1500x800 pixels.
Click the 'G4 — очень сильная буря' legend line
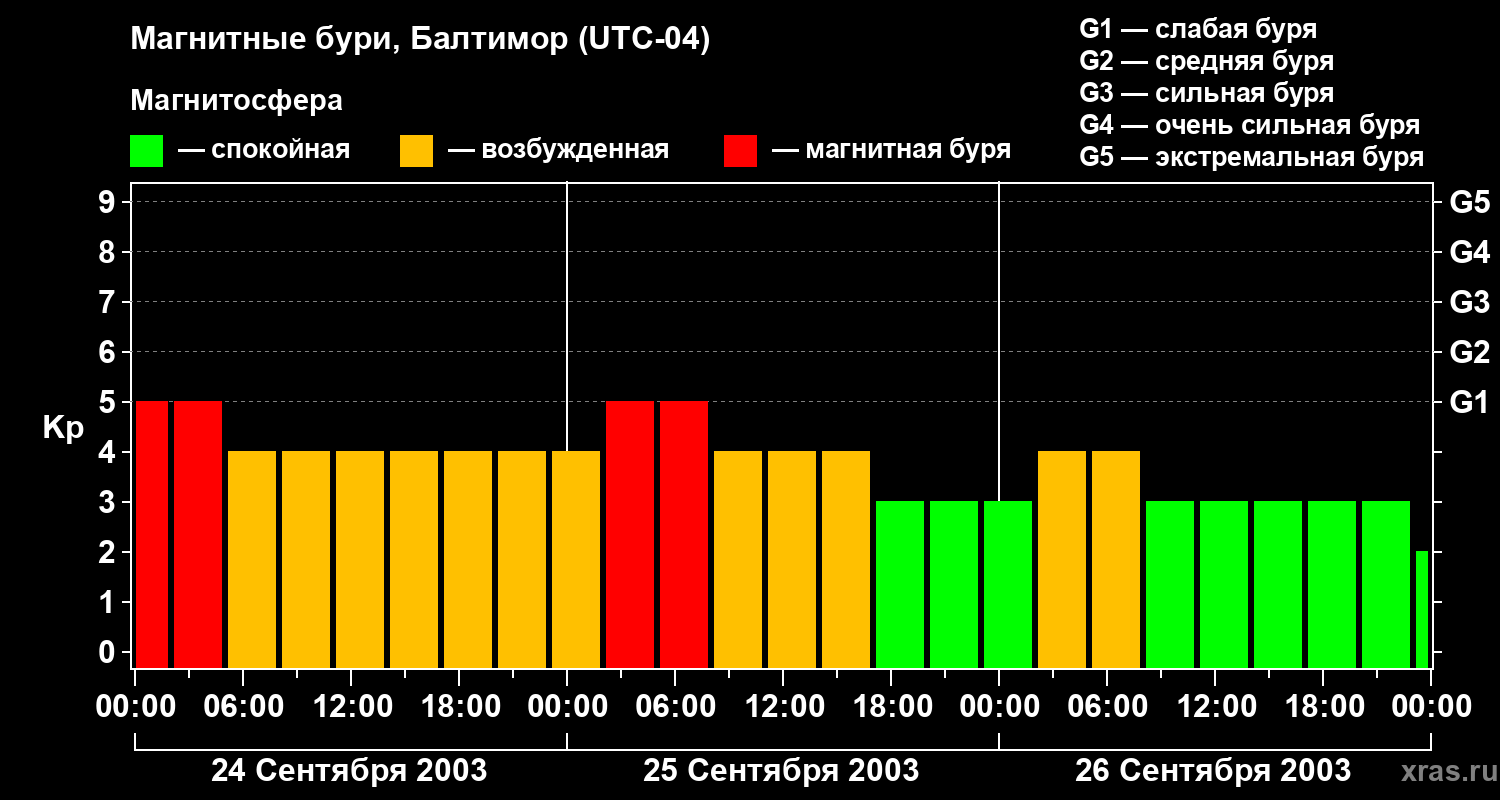click(1249, 125)
